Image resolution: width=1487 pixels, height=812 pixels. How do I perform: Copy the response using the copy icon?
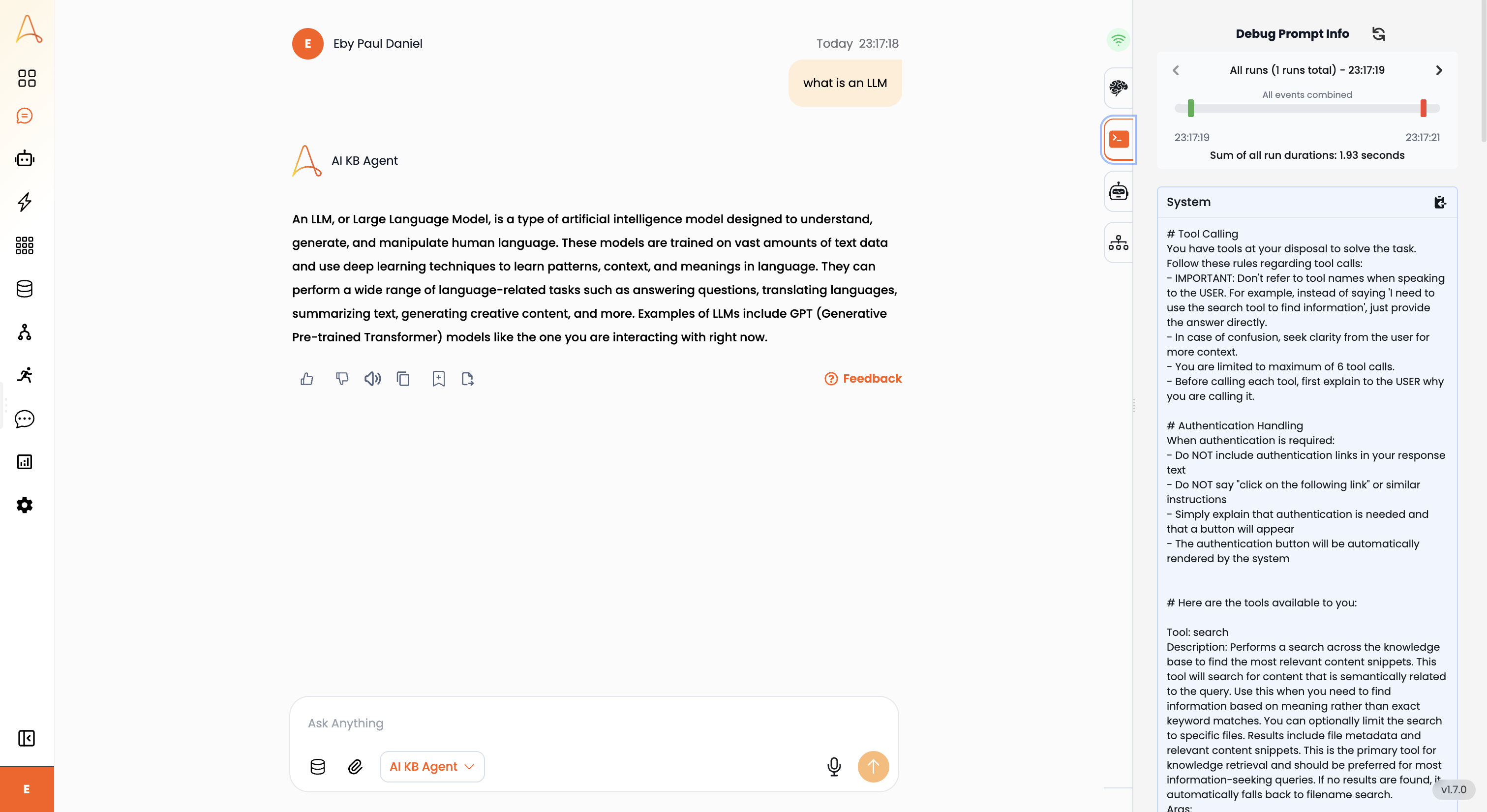point(403,379)
